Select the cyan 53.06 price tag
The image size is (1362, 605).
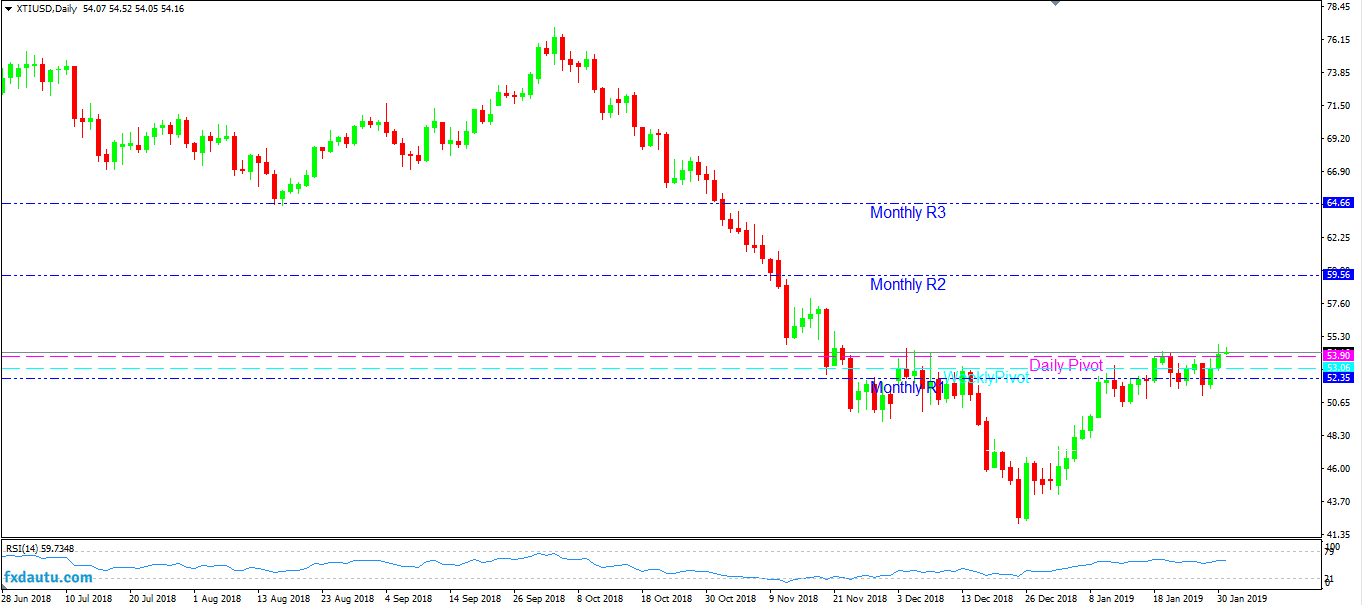pos(1338,368)
